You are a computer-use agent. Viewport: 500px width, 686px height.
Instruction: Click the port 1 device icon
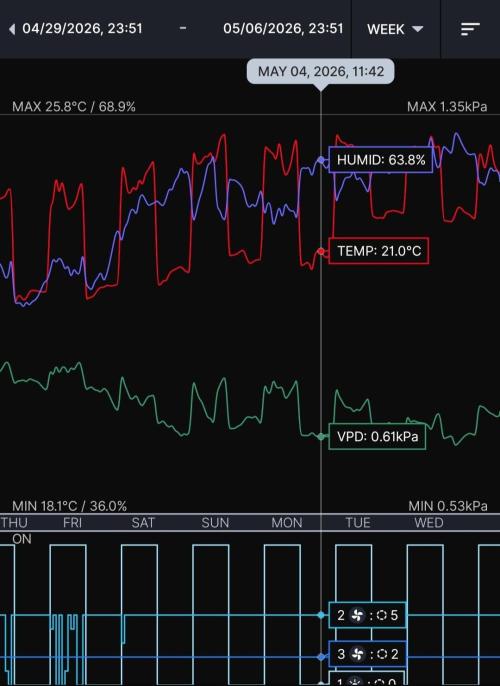[355, 682]
